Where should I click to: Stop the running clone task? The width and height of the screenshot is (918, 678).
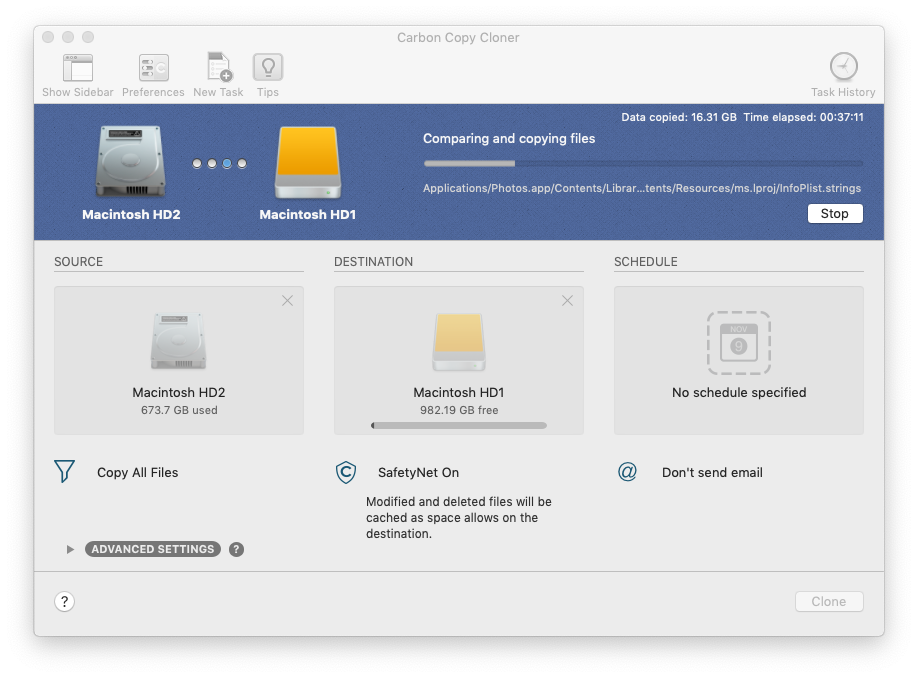(835, 214)
